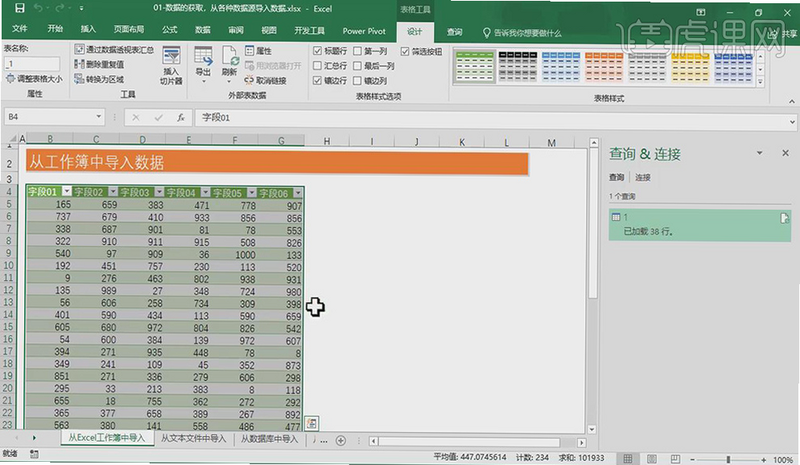Open the filter dropdown for 字段04
Viewport: 800px width, 465px height.
[205, 192]
